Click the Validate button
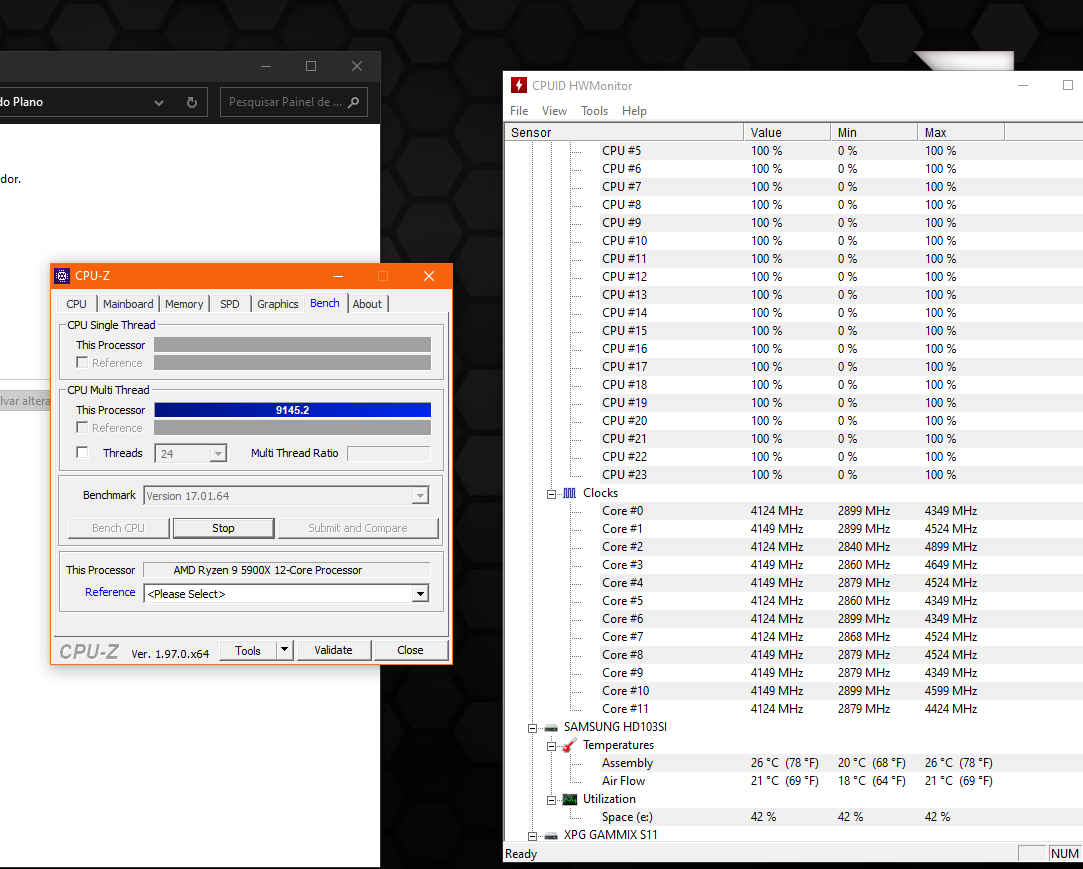Screen dimensions: 1083x869 [x=334, y=650]
